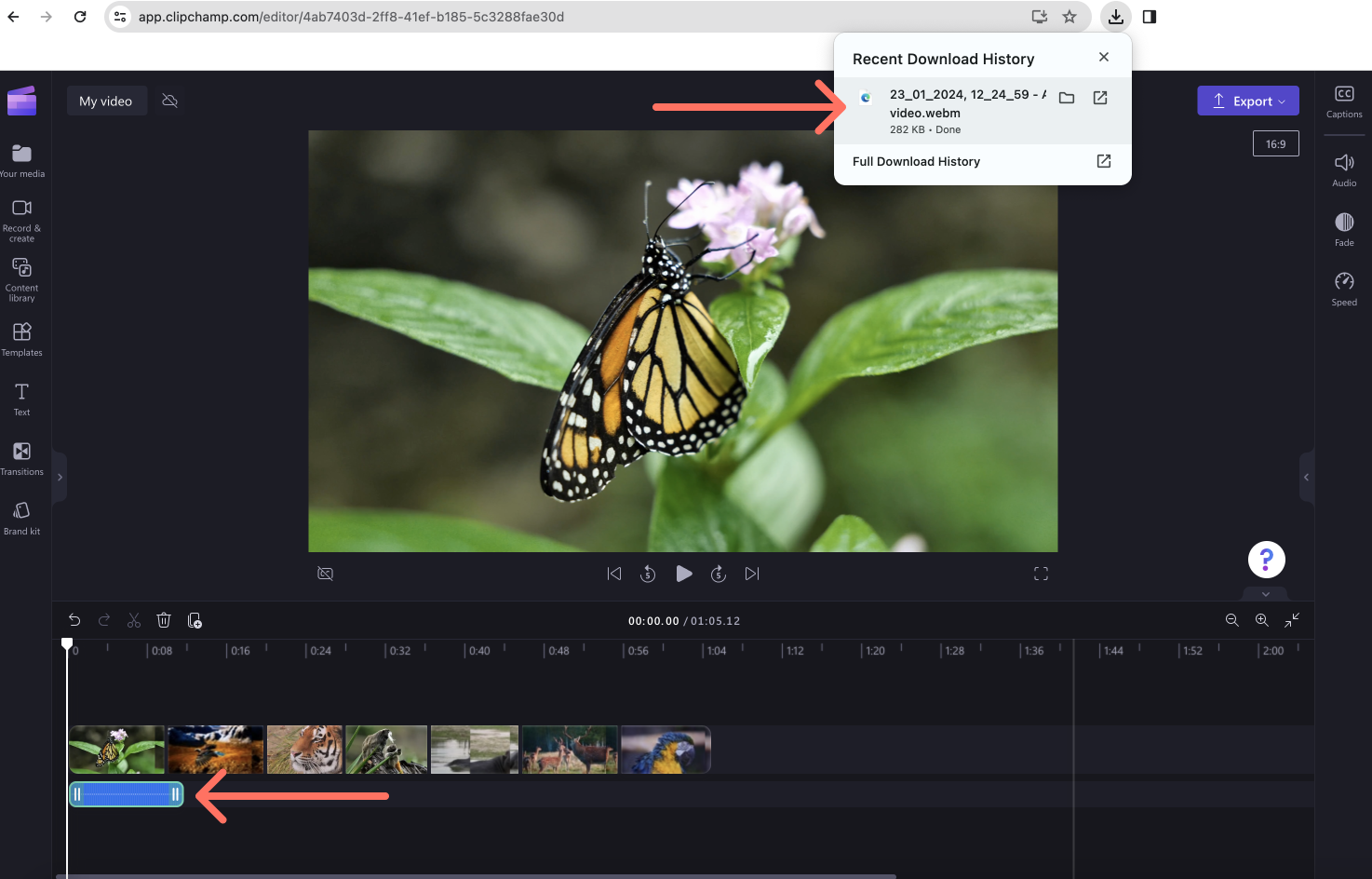The width and height of the screenshot is (1372, 879).
Task: Skip to the start of video
Action: (x=614, y=574)
